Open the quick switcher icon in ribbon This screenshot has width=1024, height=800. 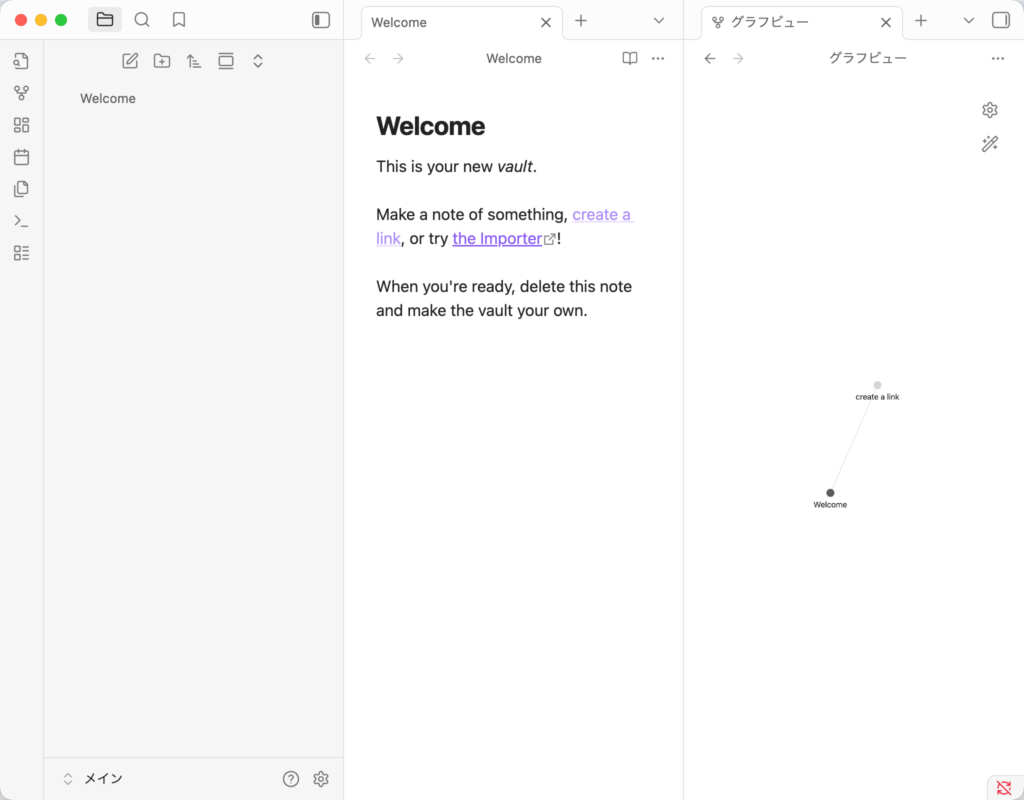click(21, 61)
